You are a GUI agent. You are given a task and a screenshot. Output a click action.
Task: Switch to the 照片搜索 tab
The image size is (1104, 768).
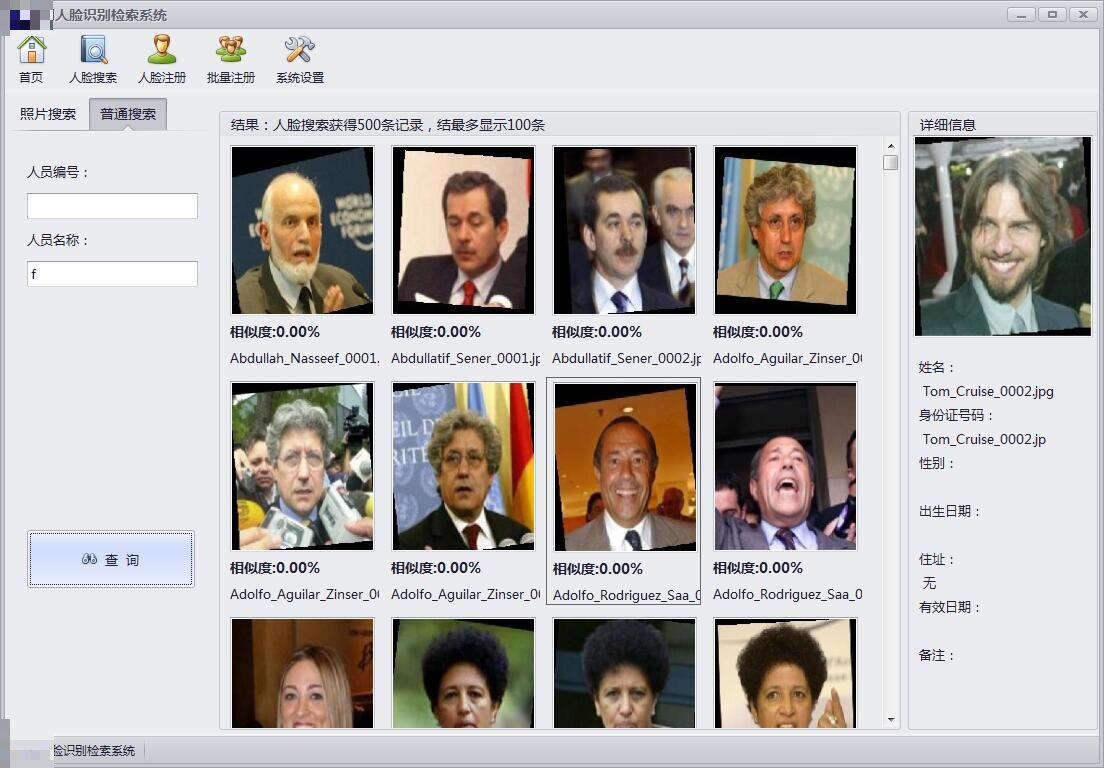point(48,114)
